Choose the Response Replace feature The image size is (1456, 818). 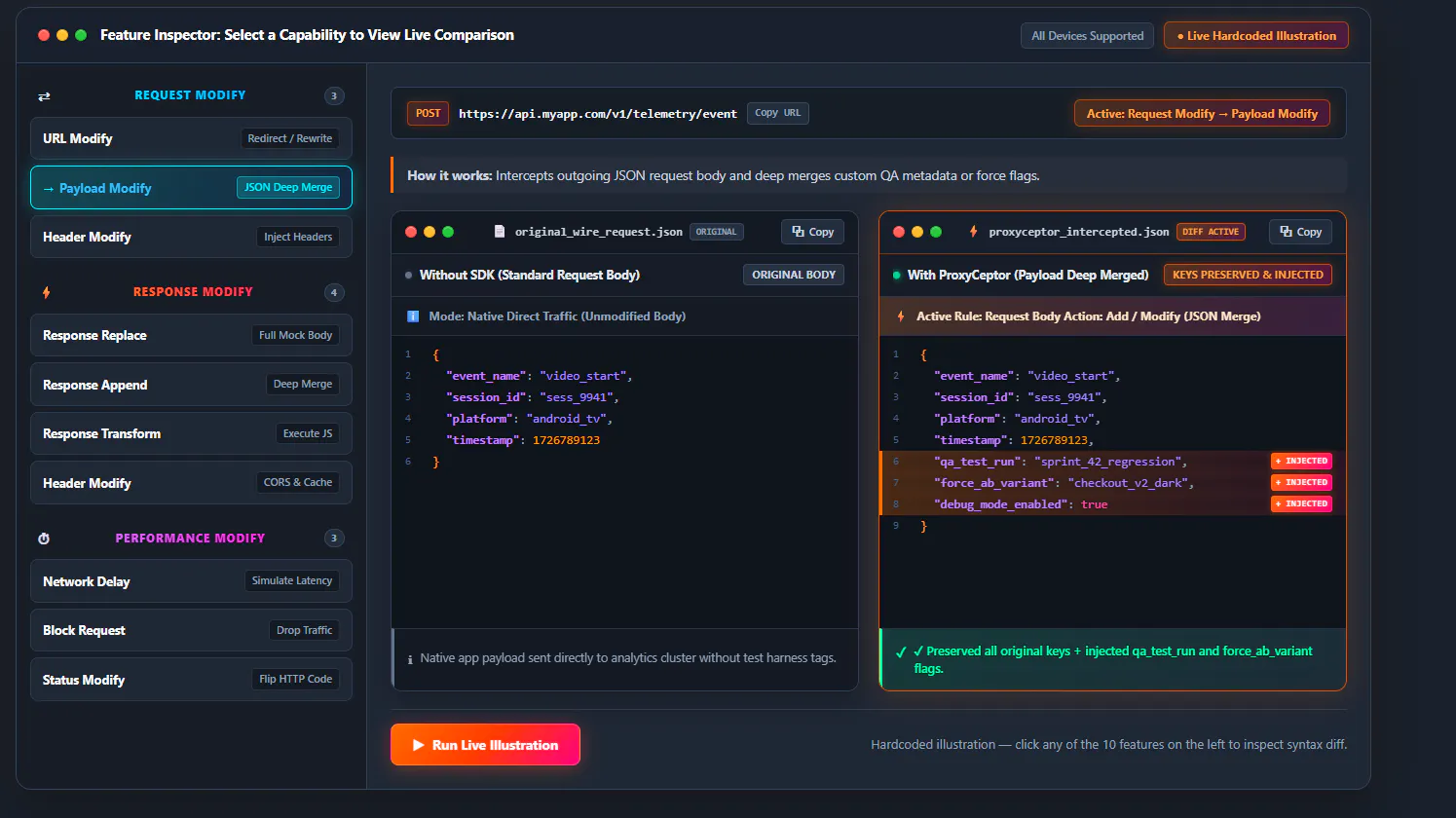point(191,335)
